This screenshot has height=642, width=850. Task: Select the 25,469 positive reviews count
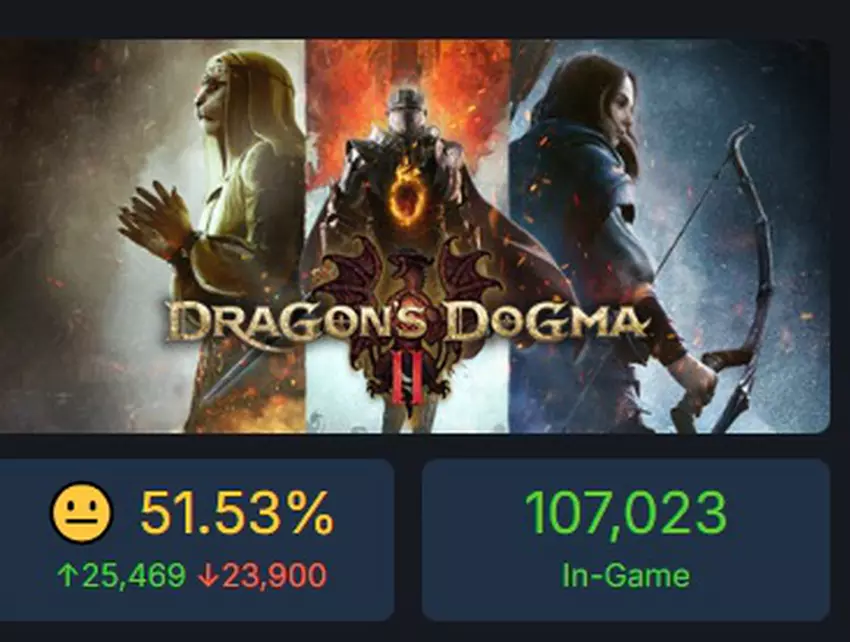pyautogui.click(x=133, y=575)
